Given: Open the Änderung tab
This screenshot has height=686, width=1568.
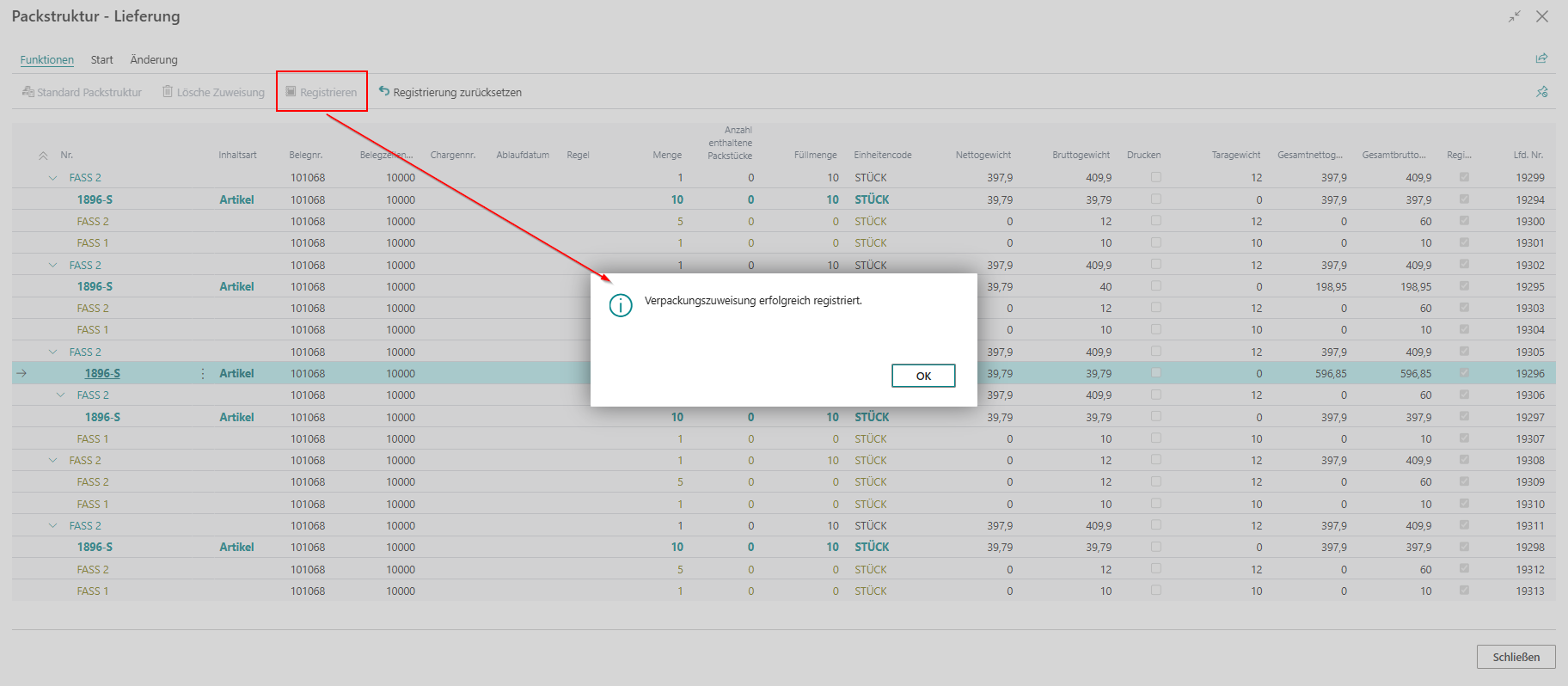Looking at the screenshot, I should point(154,59).
